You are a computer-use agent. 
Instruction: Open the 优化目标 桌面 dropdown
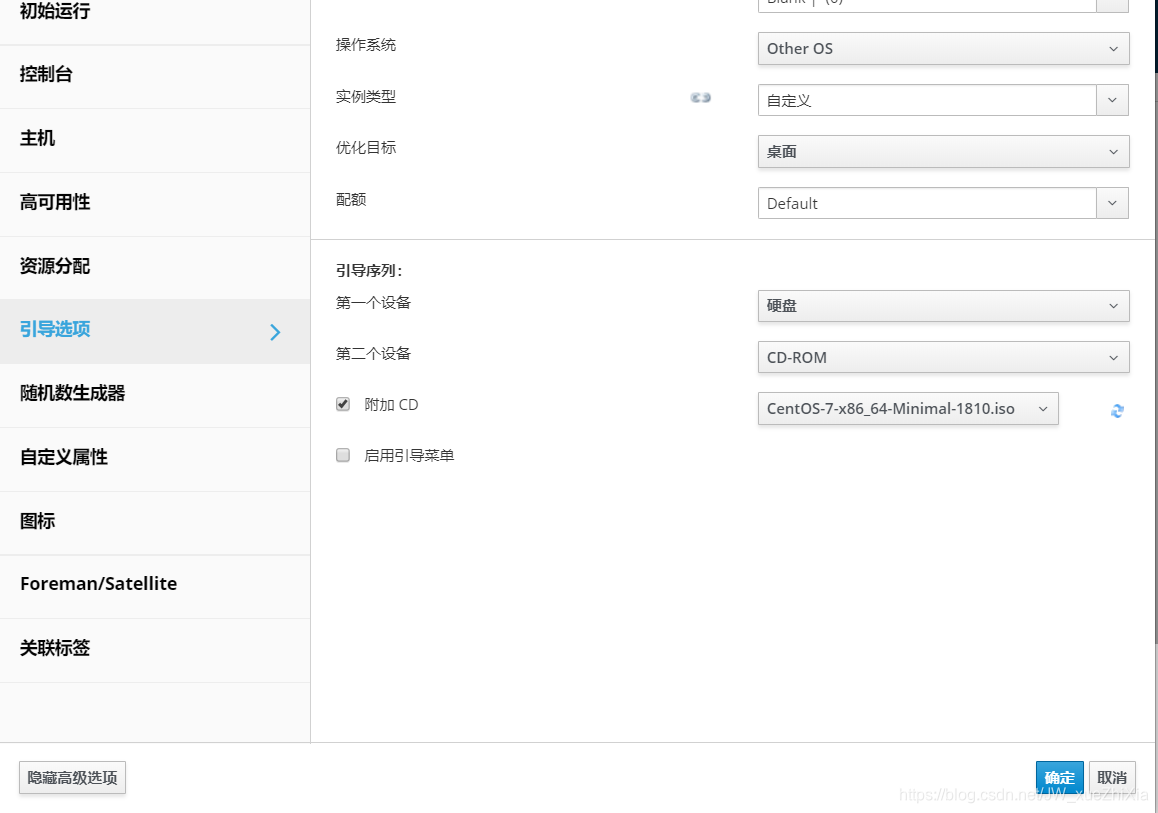943,151
